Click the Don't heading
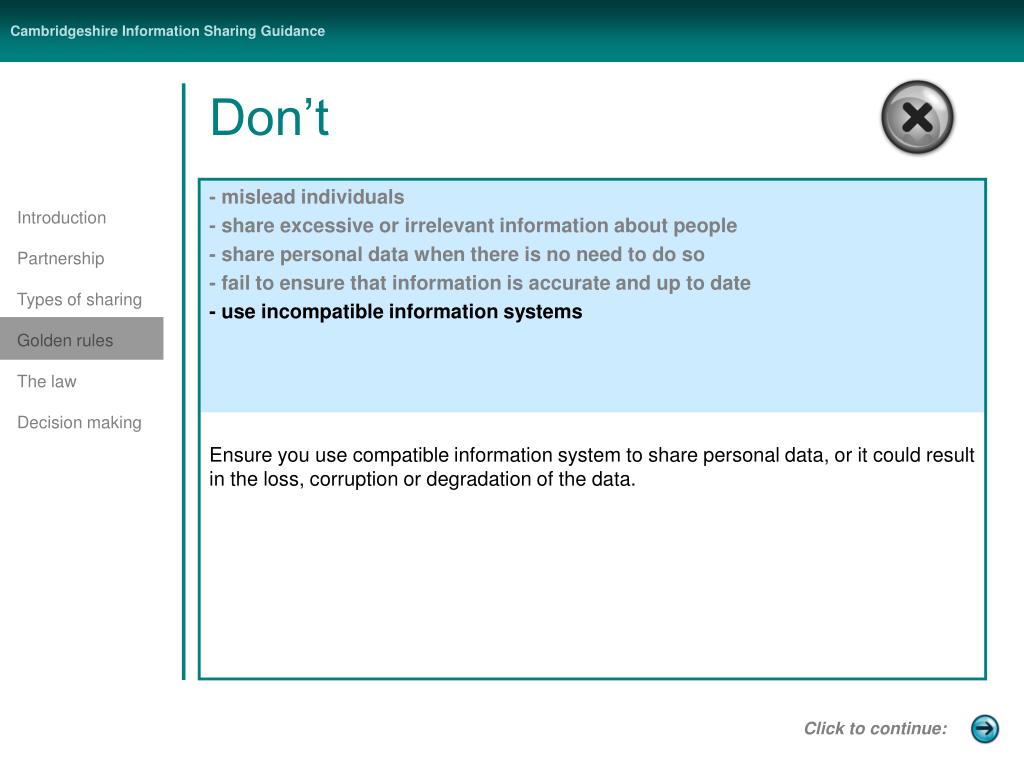This screenshot has width=1024, height=768. [269, 118]
